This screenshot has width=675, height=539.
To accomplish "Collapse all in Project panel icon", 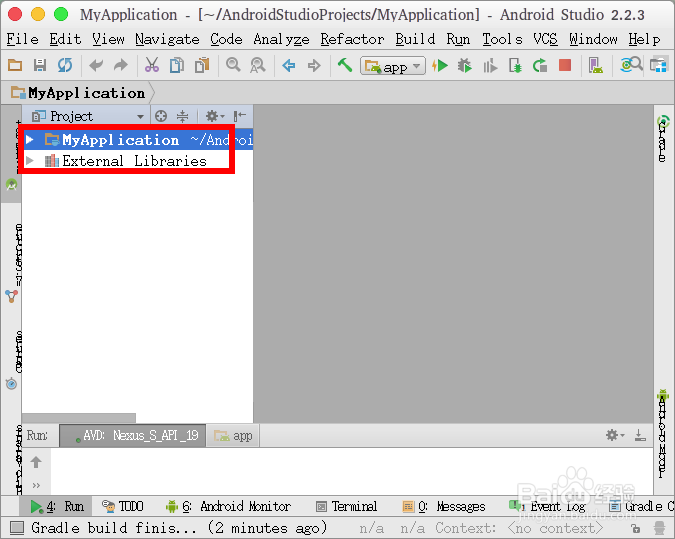I will point(183,116).
